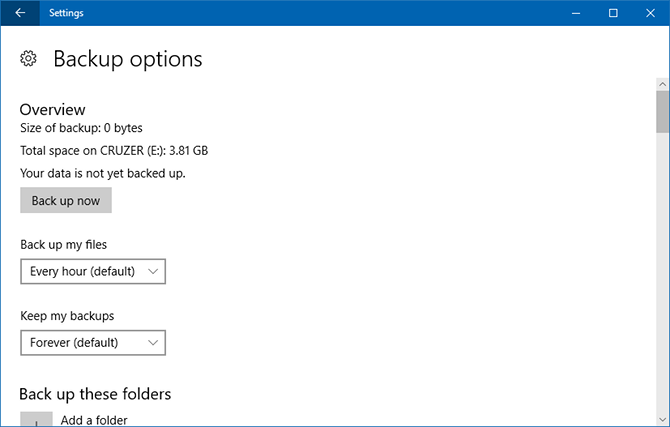Click the Overview section heading

(x=53, y=109)
